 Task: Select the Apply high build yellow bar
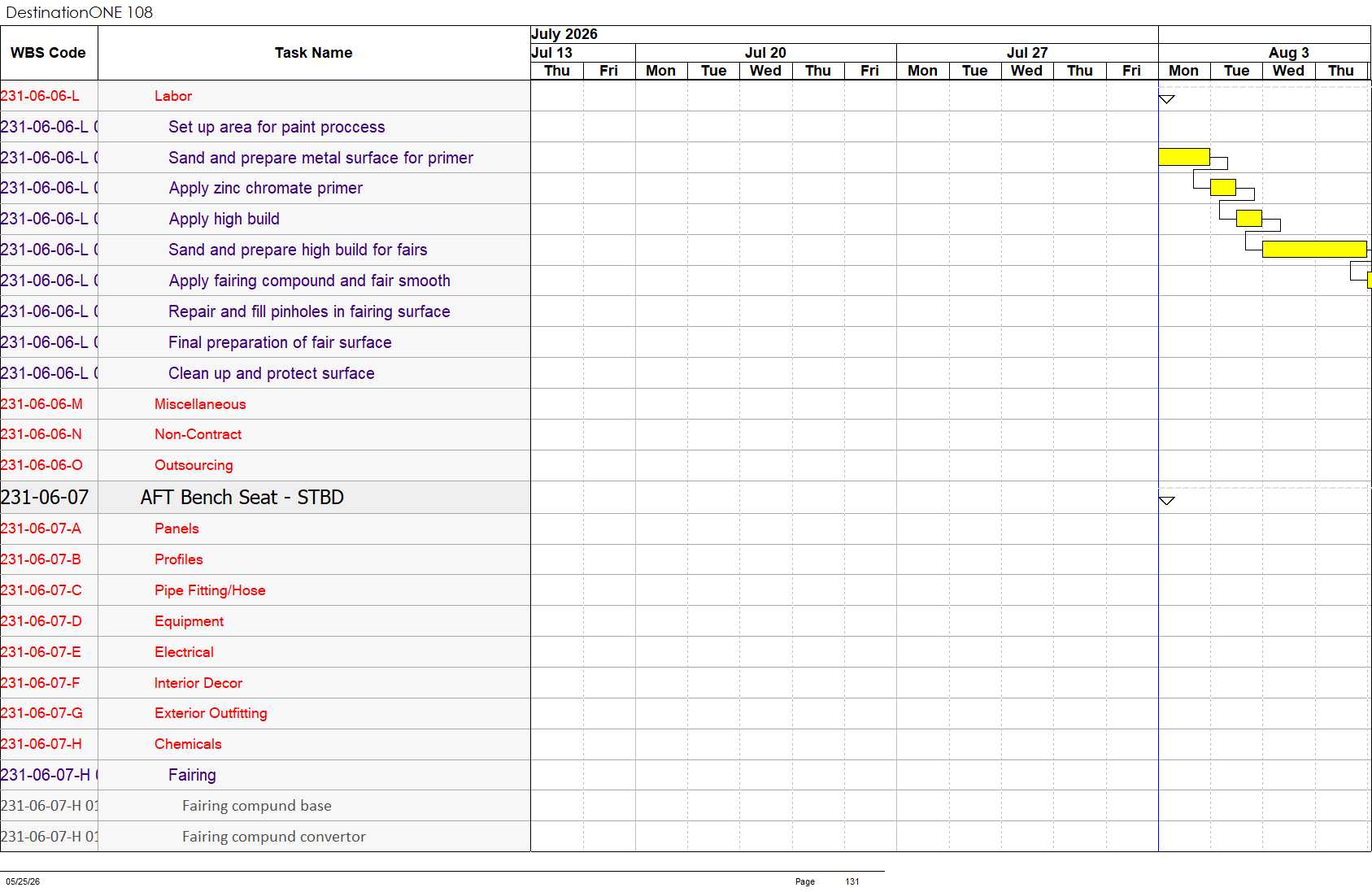pos(1249,218)
